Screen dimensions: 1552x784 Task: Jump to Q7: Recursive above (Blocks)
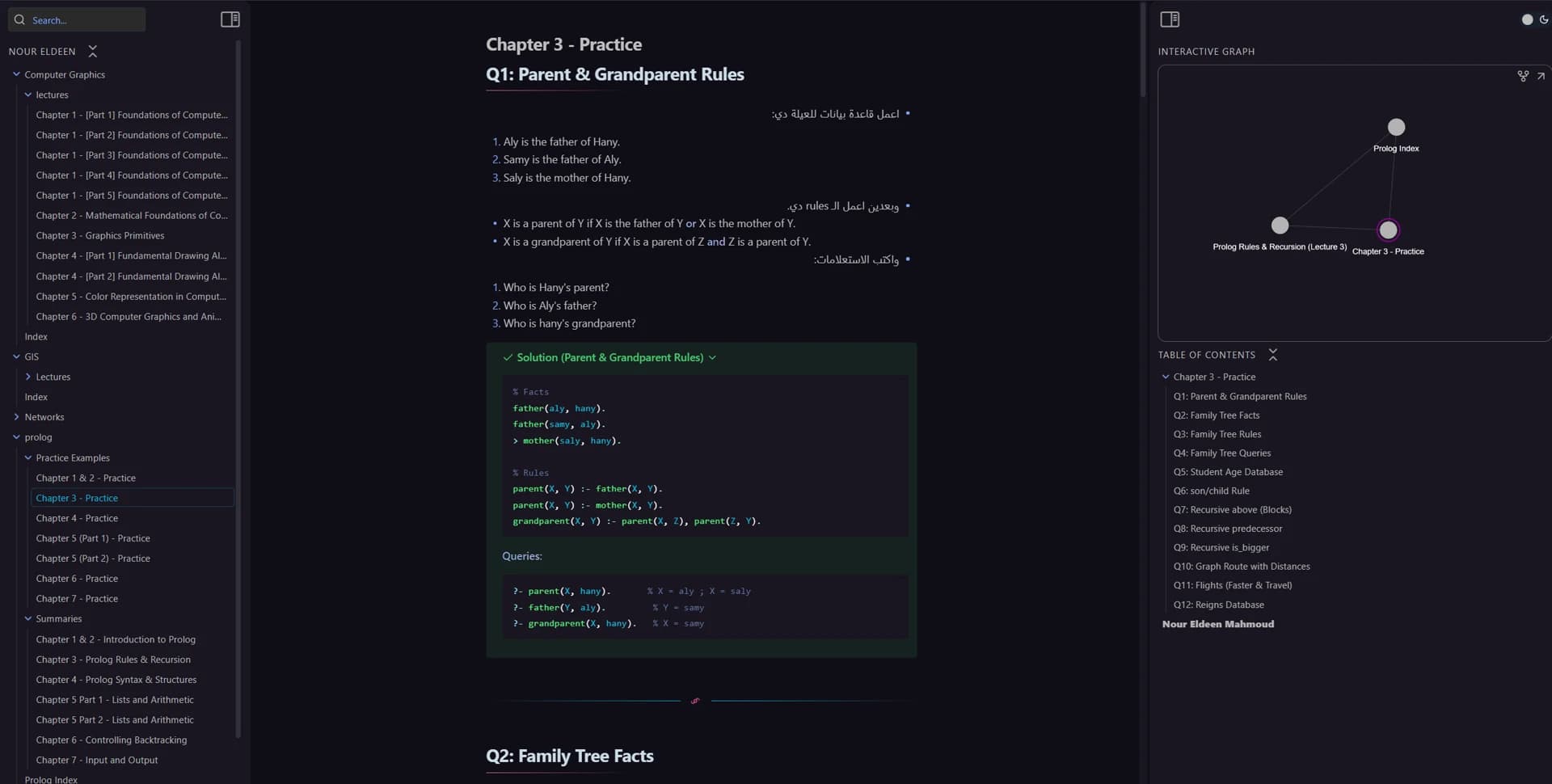(1233, 510)
